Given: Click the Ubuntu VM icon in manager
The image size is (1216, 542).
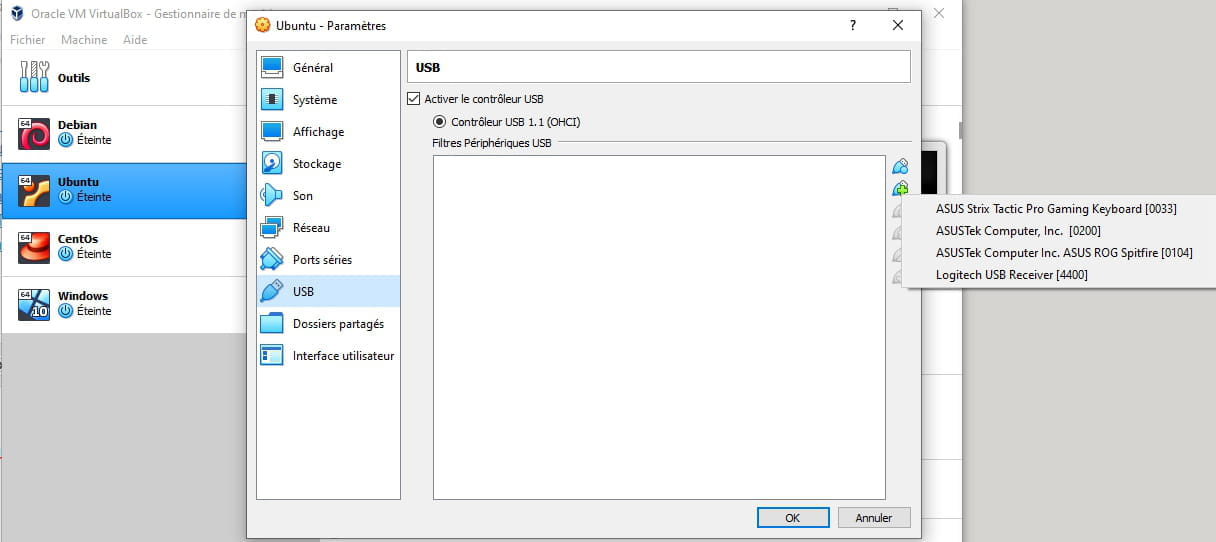Looking at the screenshot, I should (x=34, y=190).
